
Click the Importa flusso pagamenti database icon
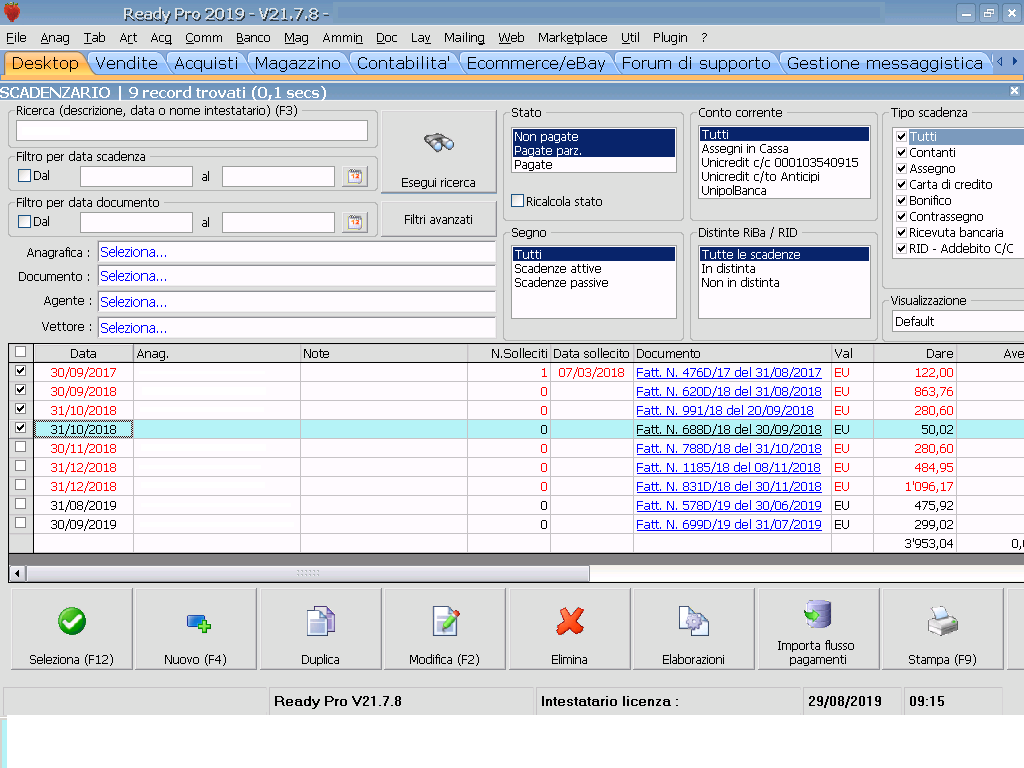pyautogui.click(x=817, y=614)
